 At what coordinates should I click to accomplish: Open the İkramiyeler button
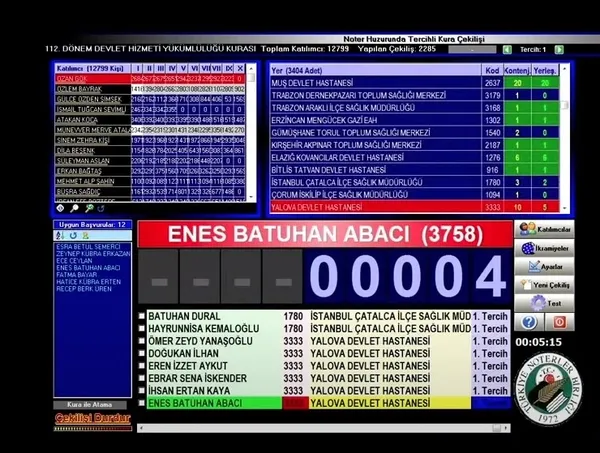(x=544, y=248)
